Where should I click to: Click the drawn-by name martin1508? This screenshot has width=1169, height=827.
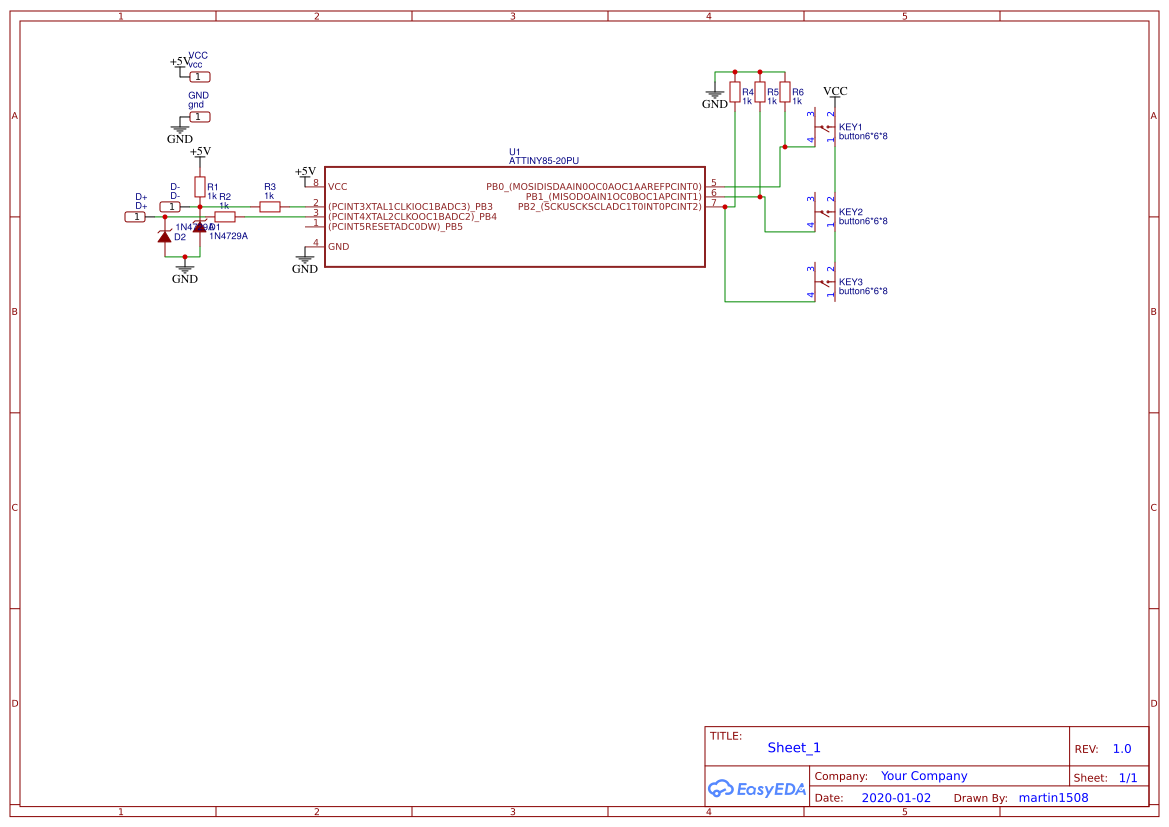(1053, 798)
